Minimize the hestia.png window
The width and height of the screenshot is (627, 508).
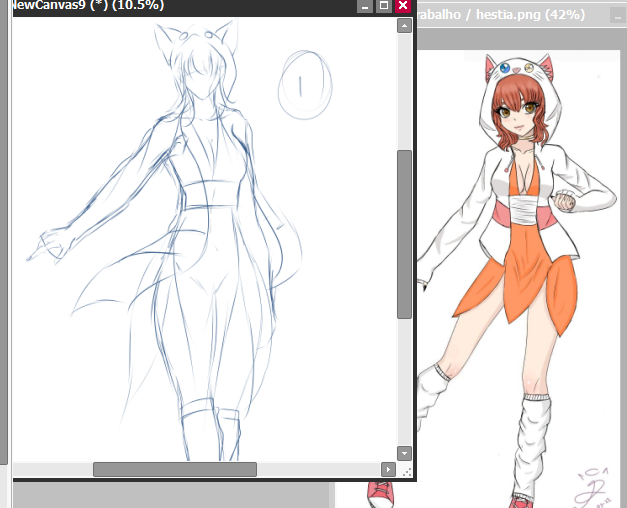click(619, 16)
